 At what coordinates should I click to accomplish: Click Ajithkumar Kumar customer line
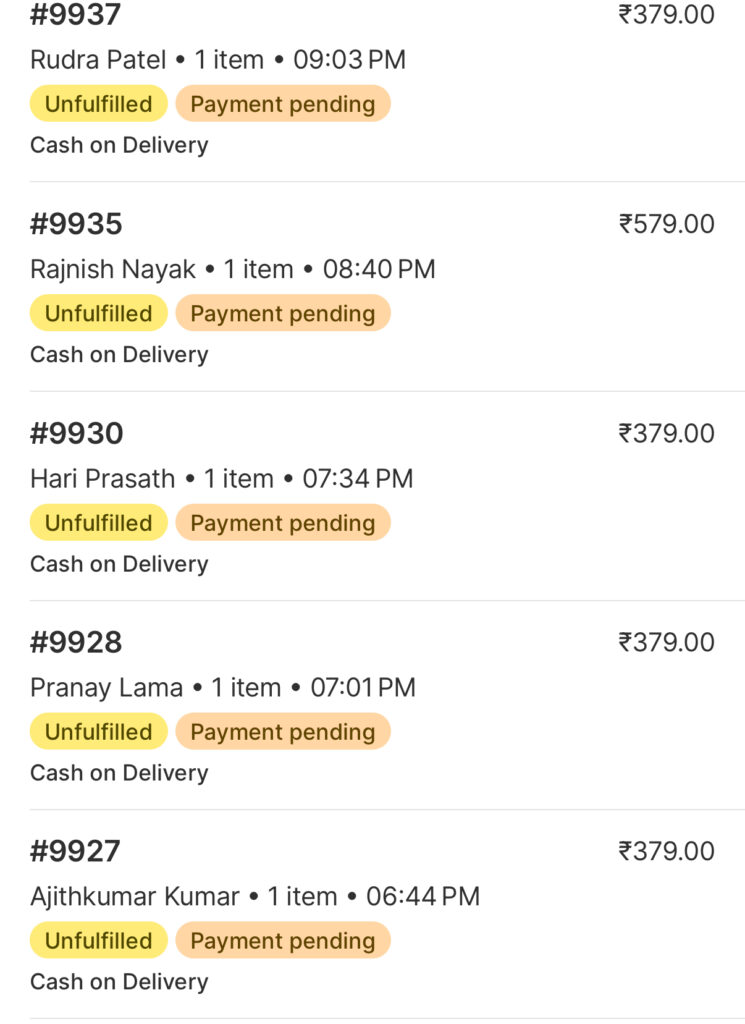[254, 896]
